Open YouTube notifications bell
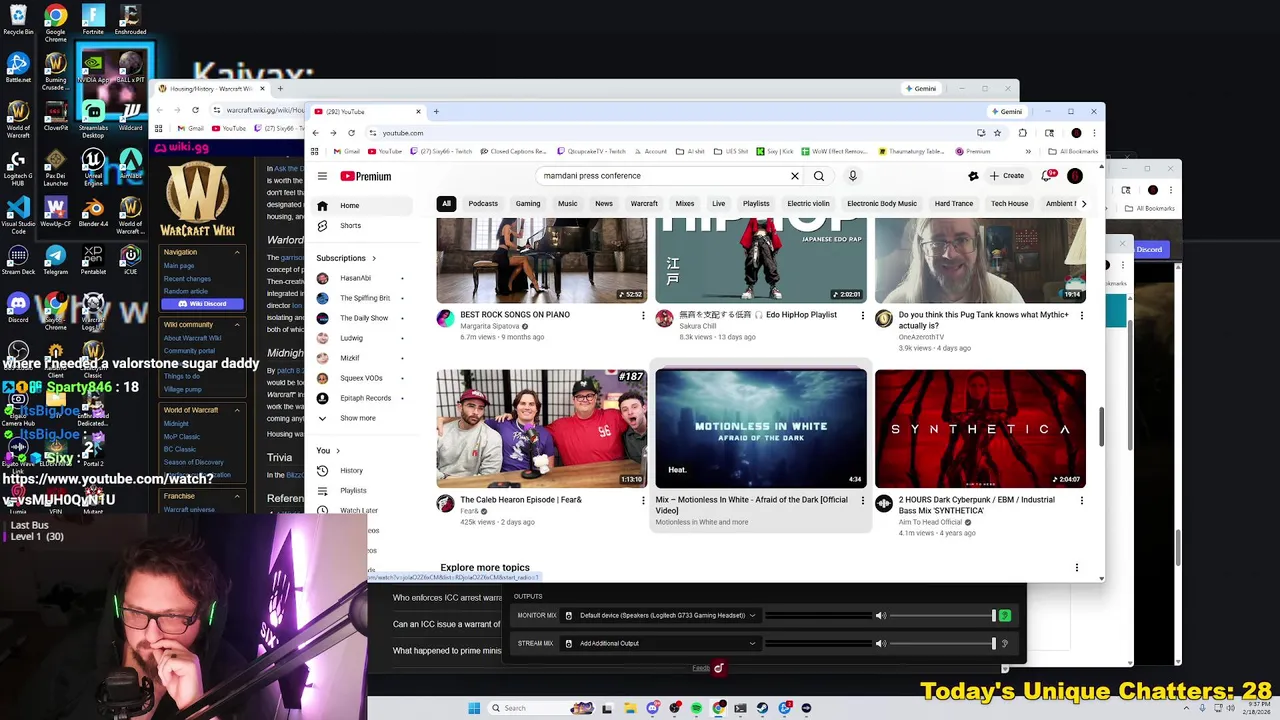 (x=1047, y=176)
